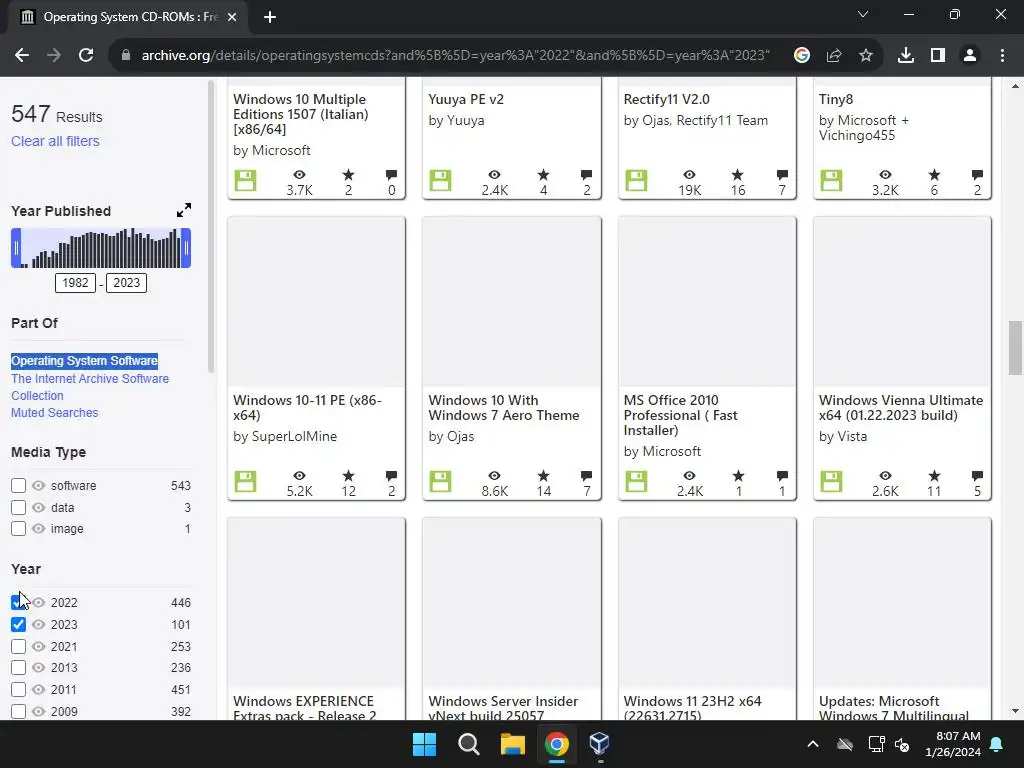Hide data results via eye toggle
1024x768 pixels.
(x=39, y=507)
